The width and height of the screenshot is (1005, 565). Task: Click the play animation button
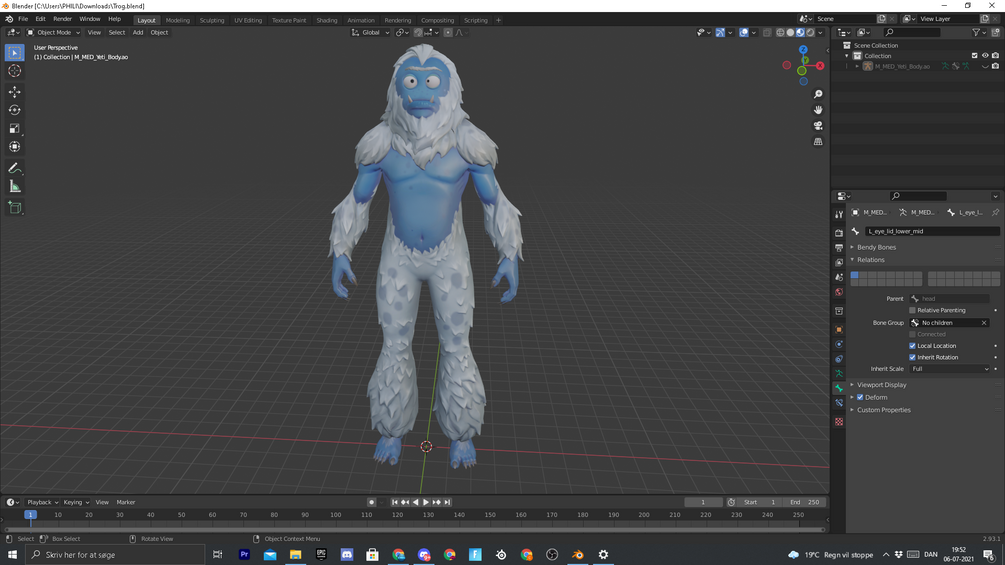pyautogui.click(x=426, y=502)
